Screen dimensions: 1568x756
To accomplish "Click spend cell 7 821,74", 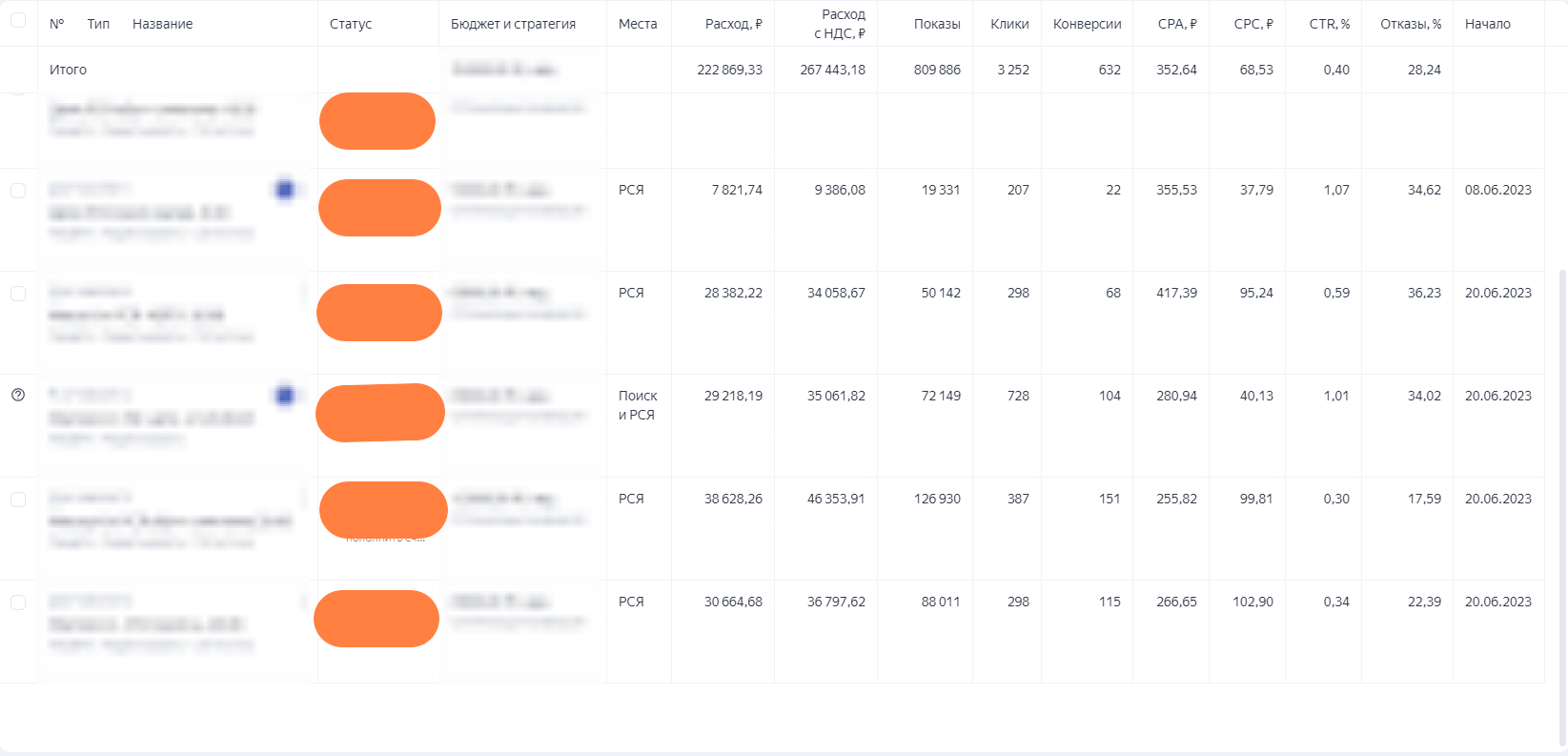I will [x=737, y=190].
